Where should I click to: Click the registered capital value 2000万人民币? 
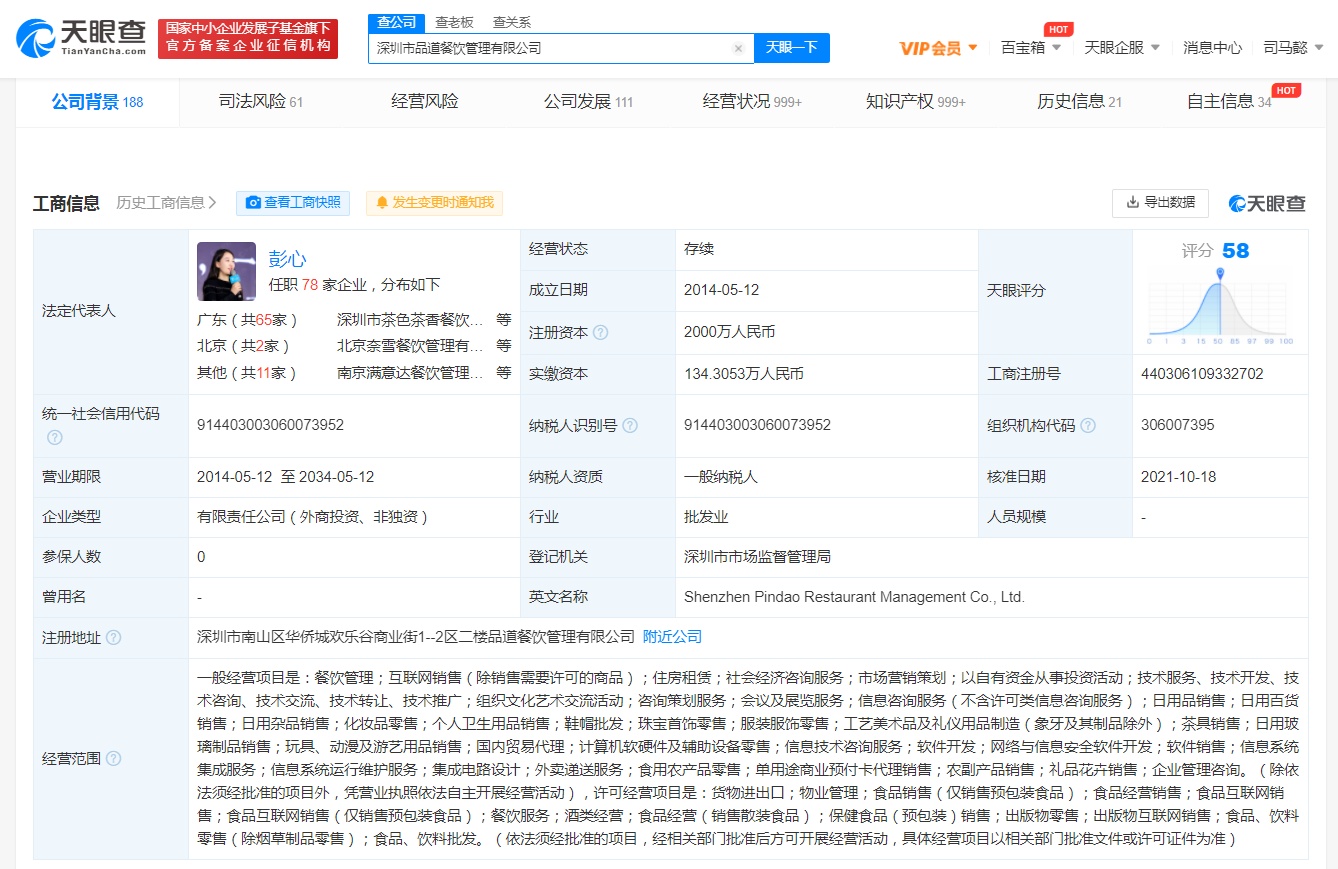[729, 333]
